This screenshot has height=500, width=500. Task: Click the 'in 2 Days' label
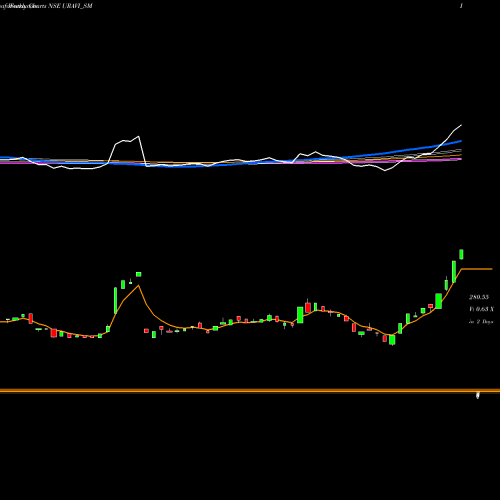pyautogui.click(x=481, y=322)
